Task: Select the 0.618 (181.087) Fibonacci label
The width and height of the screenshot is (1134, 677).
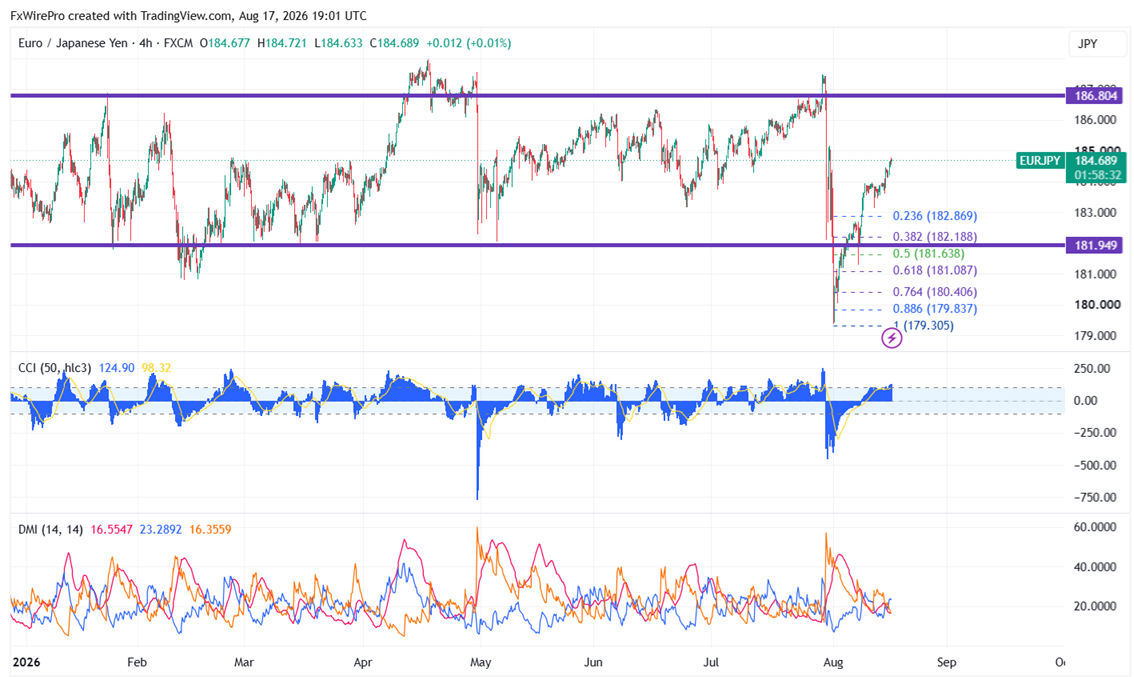Action: [x=934, y=270]
